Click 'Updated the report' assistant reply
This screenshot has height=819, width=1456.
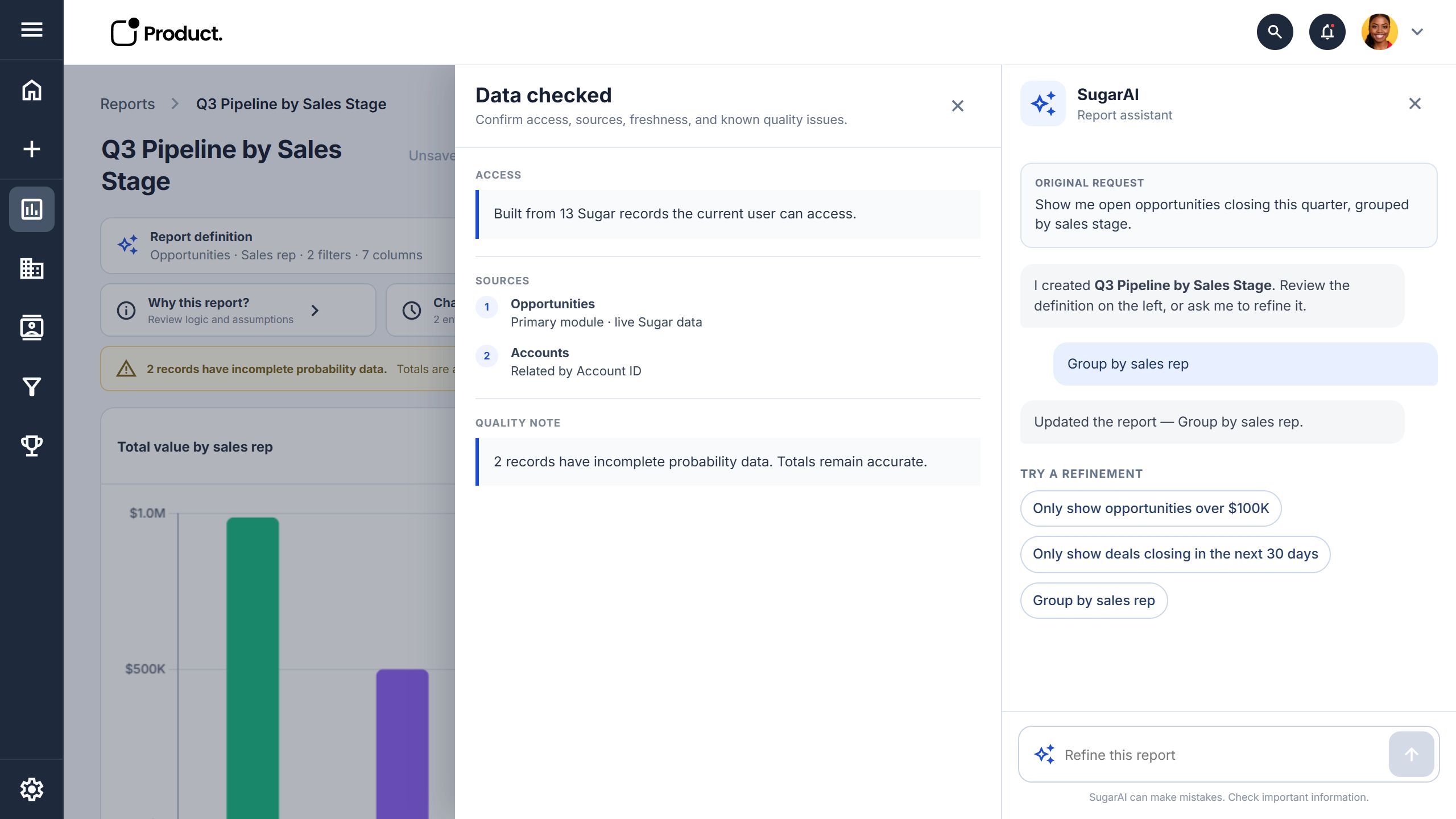(1212, 422)
